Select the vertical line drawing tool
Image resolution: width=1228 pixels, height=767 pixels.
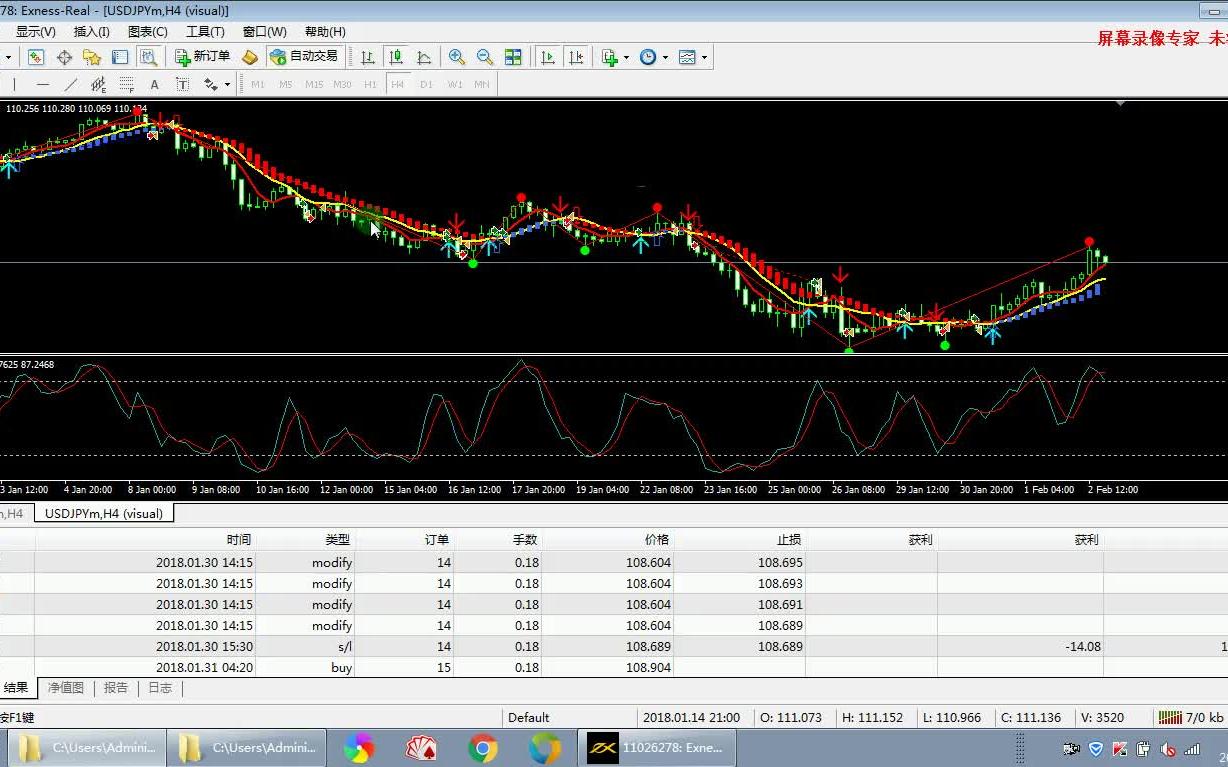pos(14,84)
